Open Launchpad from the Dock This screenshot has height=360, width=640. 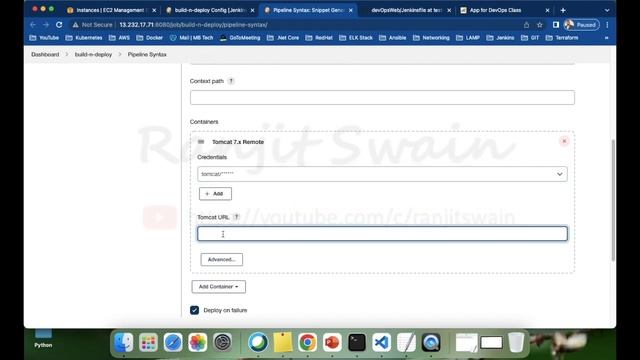tap(148, 342)
